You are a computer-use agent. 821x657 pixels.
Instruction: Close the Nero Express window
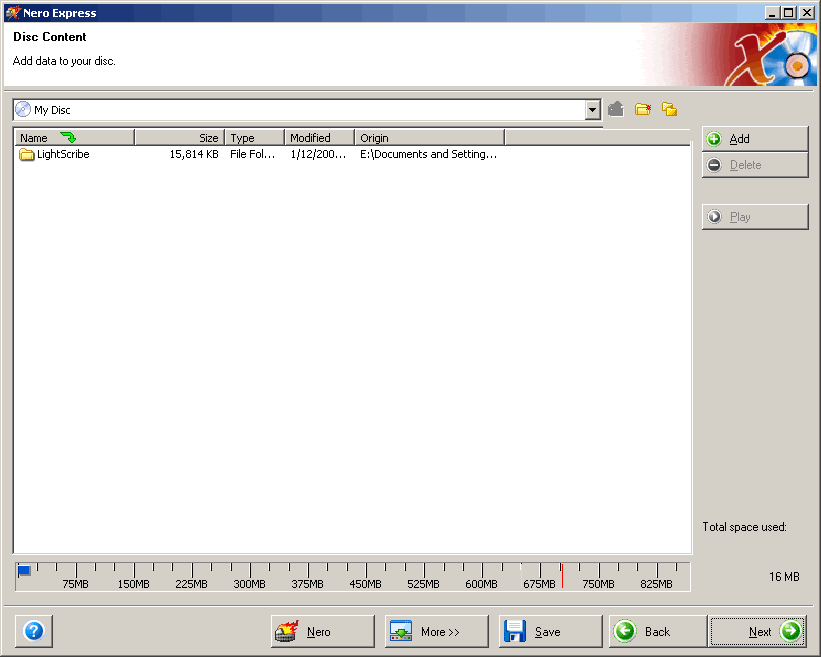coord(807,13)
